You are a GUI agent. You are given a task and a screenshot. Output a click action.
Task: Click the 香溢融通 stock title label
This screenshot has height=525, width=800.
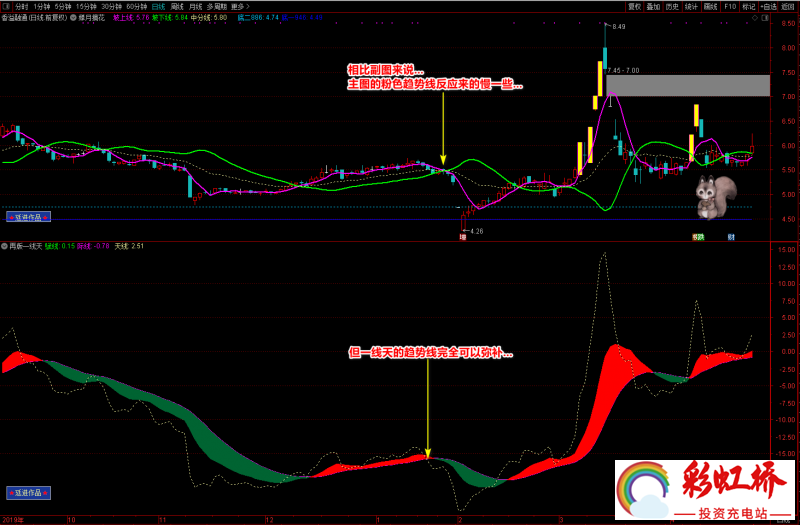pos(35,18)
